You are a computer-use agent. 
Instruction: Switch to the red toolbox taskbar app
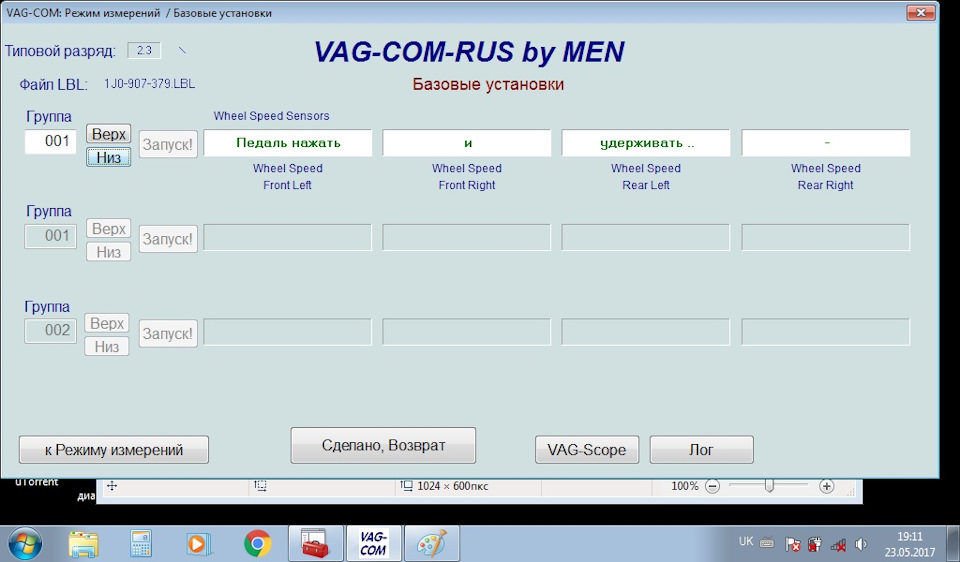pyautogui.click(x=315, y=544)
